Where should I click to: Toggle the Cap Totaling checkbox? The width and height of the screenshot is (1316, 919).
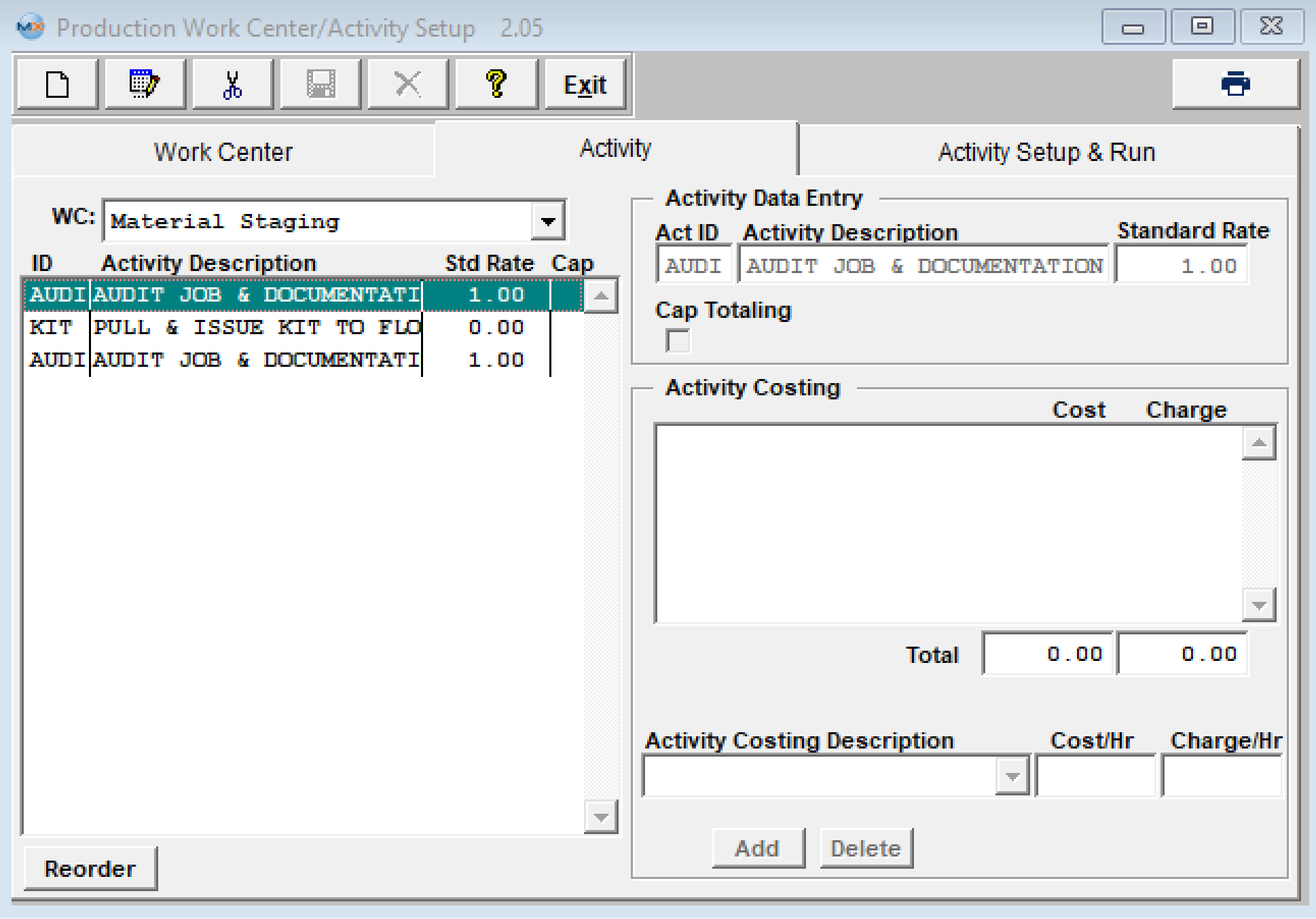point(678,340)
